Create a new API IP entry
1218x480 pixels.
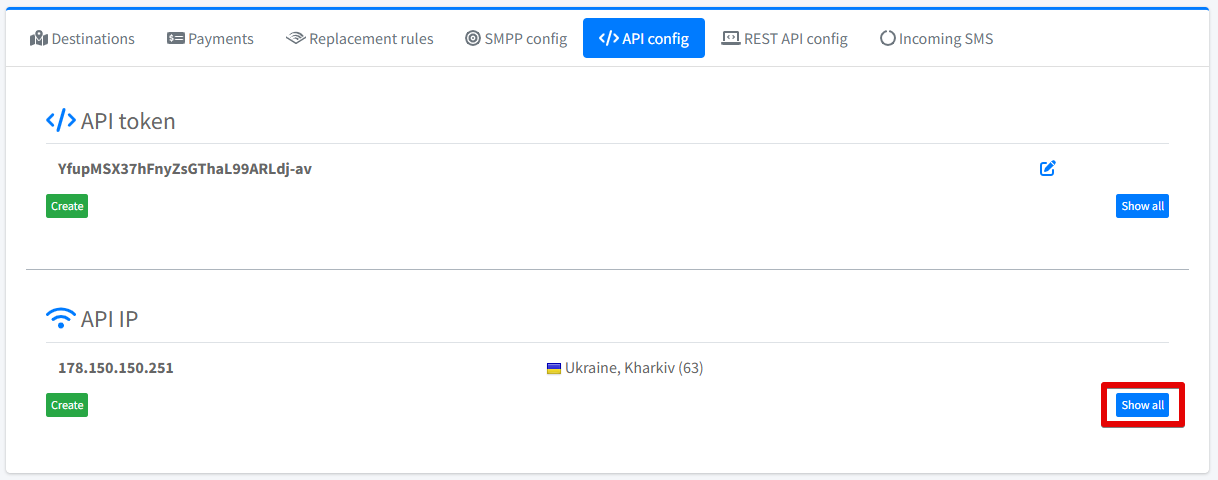click(67, 405)
